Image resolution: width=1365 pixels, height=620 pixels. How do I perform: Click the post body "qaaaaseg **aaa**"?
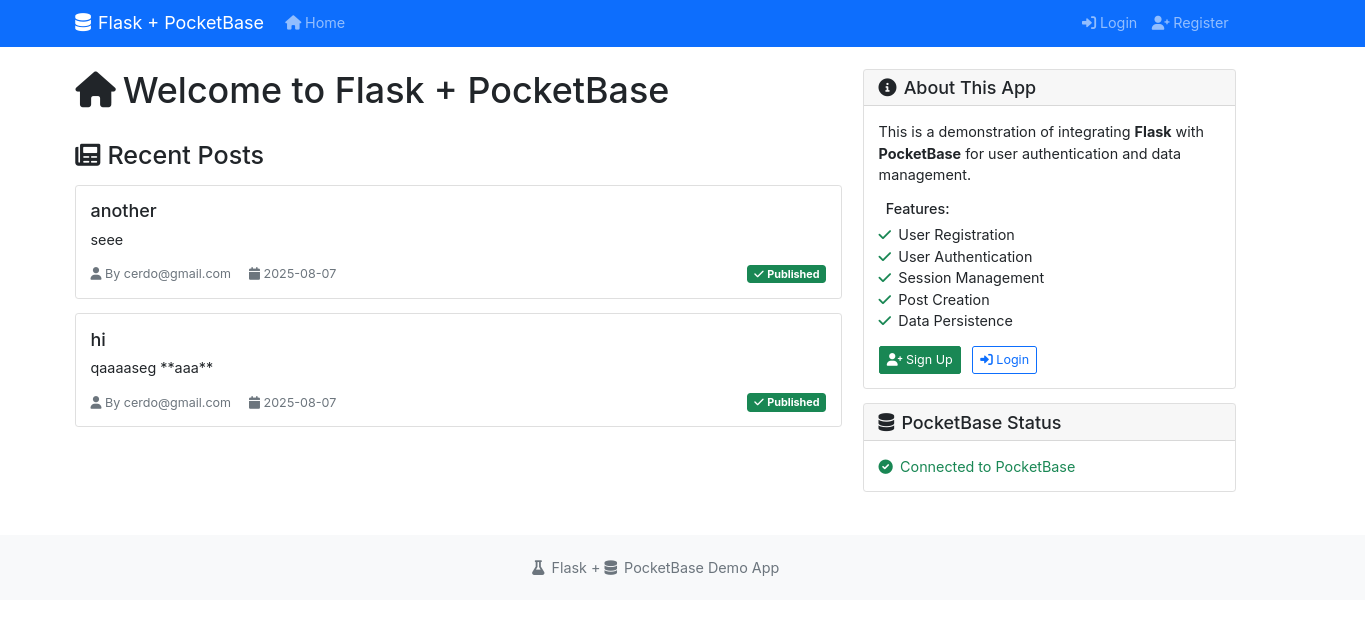(x=152, y=368)
